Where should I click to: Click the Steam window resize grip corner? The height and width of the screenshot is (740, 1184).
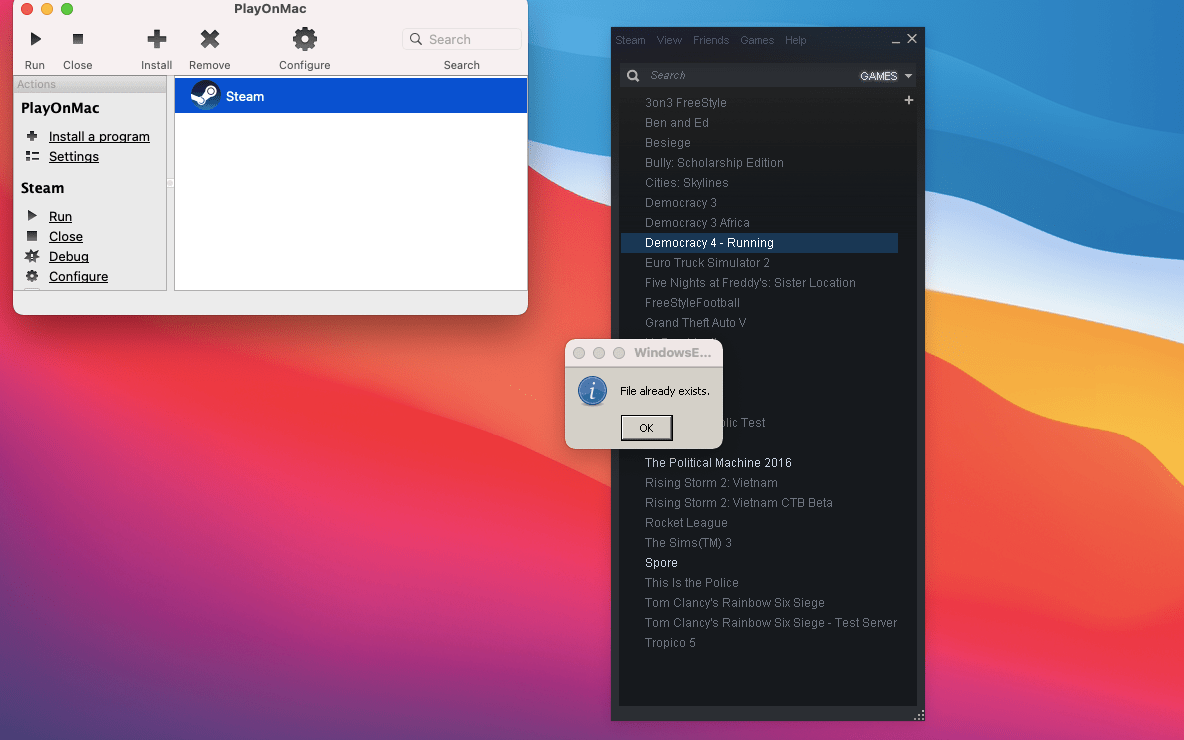click(x=919, y=714)
